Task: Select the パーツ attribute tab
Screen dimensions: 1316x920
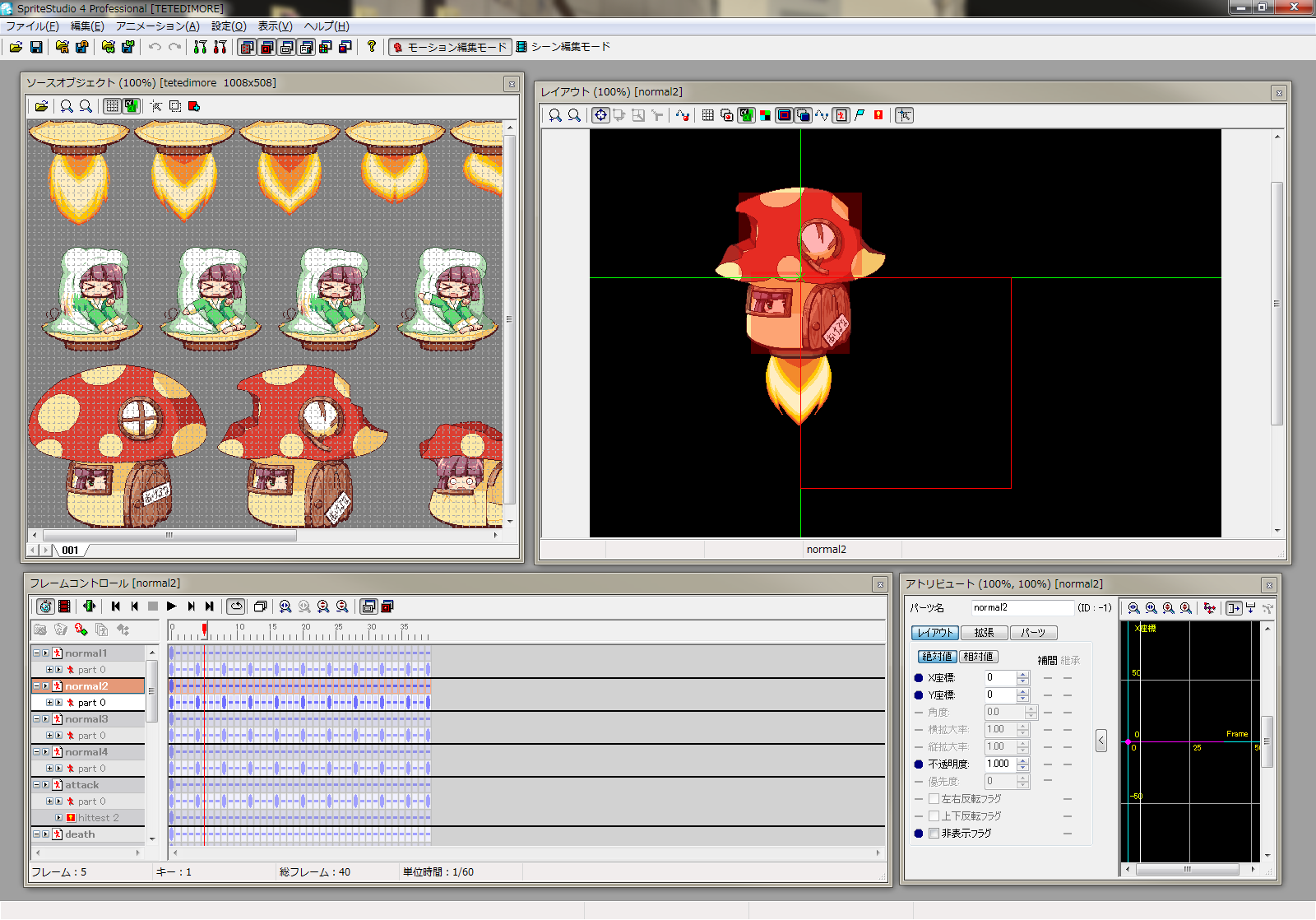Action: tap(1034, 633)
